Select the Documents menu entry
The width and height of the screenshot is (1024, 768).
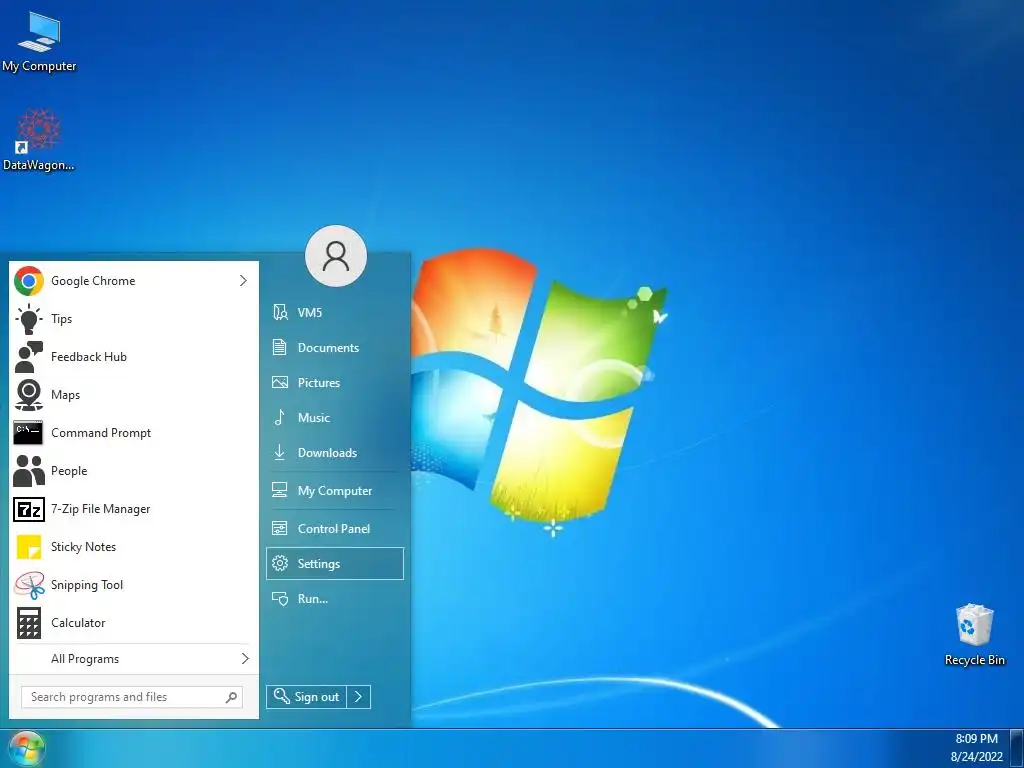pos(334,347)
